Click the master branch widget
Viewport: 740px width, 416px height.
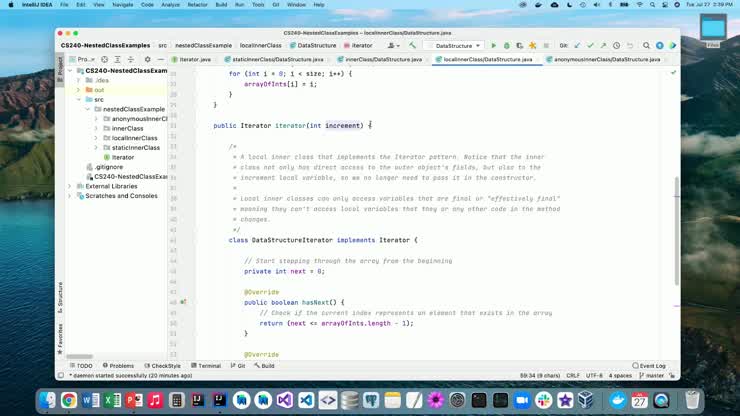tap(651, 376)
